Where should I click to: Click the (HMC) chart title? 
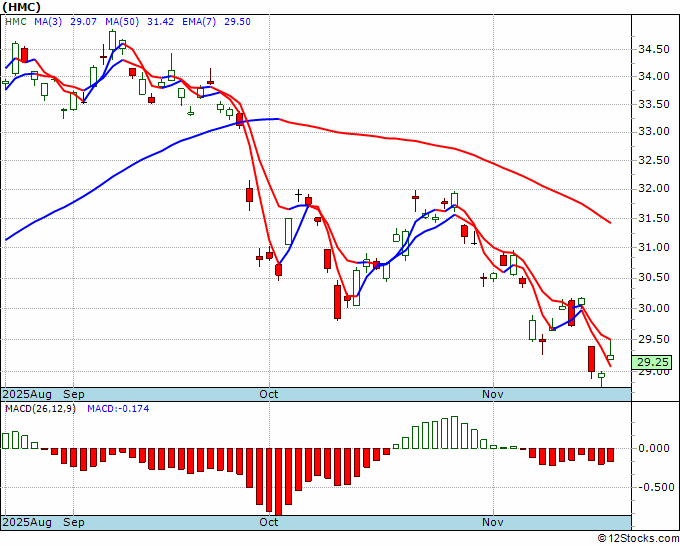(x=22, y=7)
